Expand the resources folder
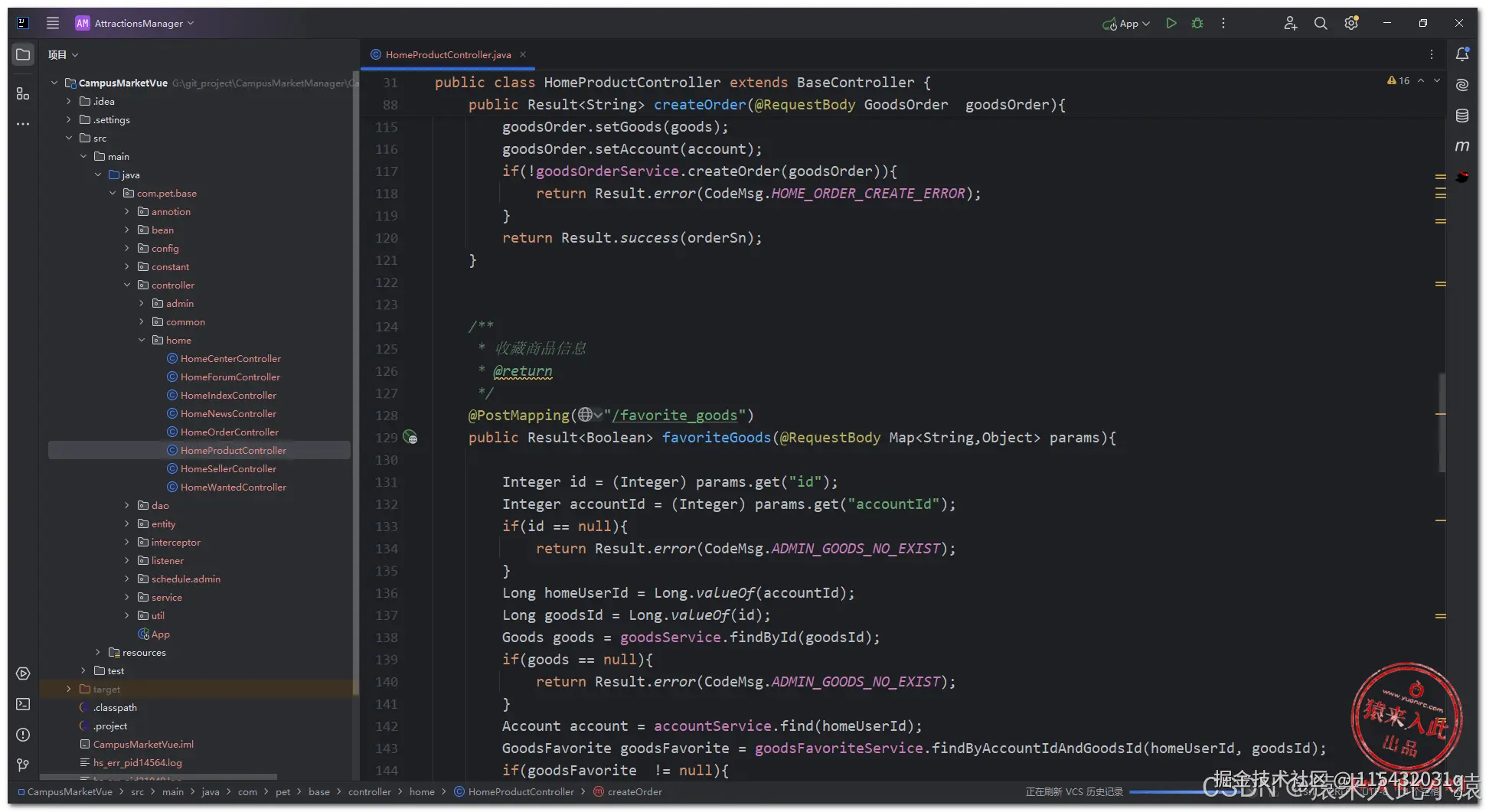Image resolution: width=1486 pixels, height=812 pixels. 98,652
